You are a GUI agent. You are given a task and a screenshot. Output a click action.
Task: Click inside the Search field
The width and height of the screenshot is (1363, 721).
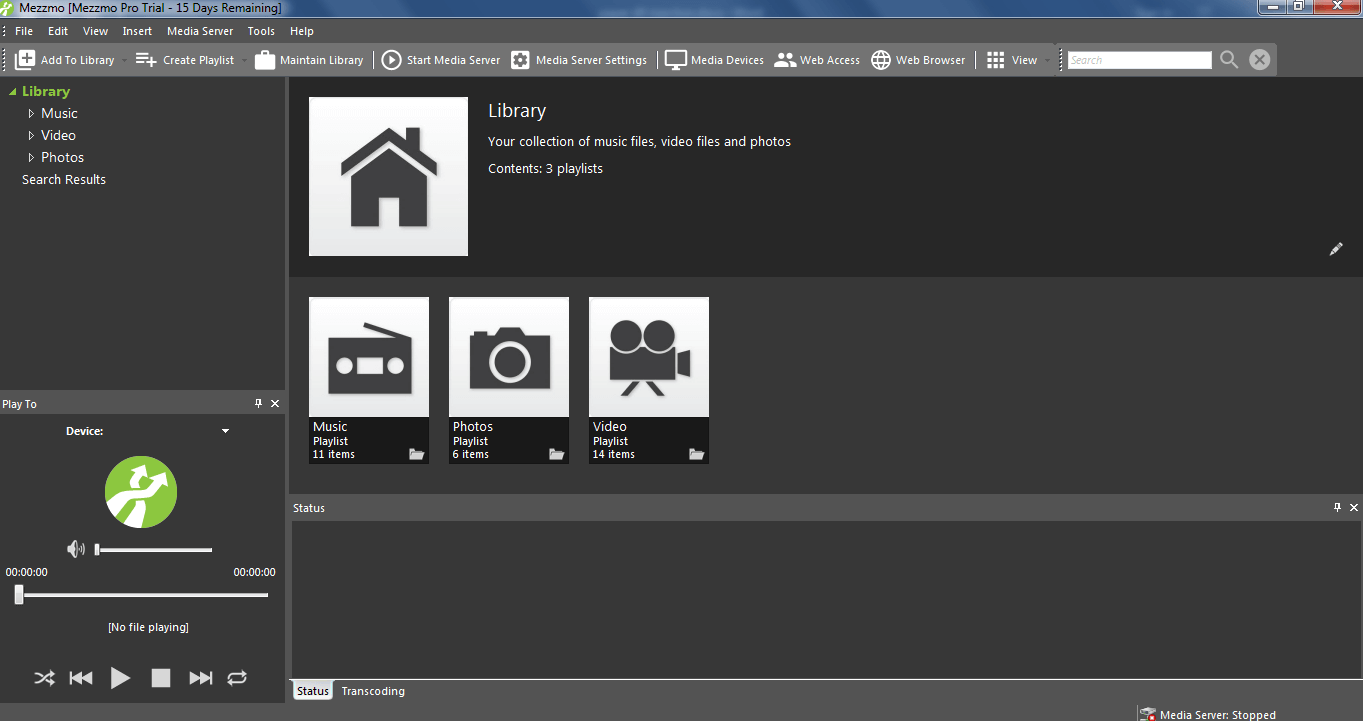coord(1140,60)
